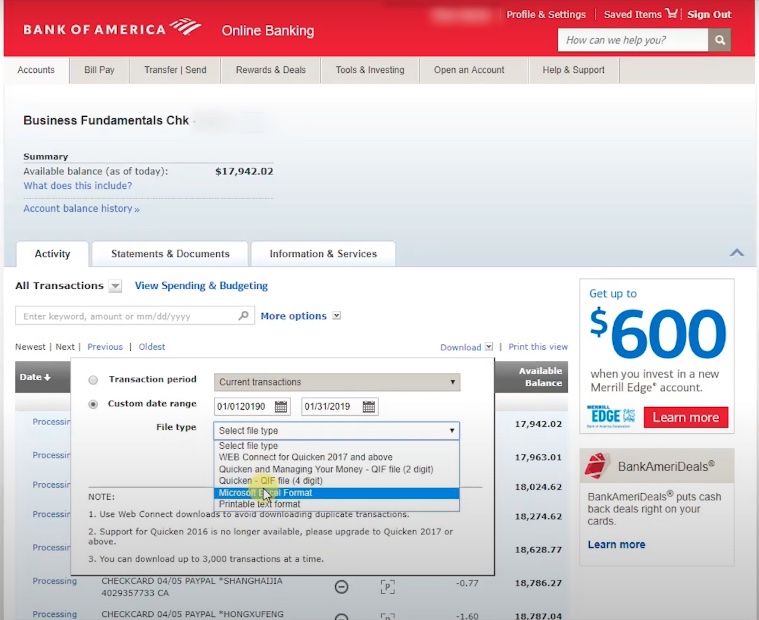
Task: Click the search magnifier button in header
Action: tap(719, 40)
